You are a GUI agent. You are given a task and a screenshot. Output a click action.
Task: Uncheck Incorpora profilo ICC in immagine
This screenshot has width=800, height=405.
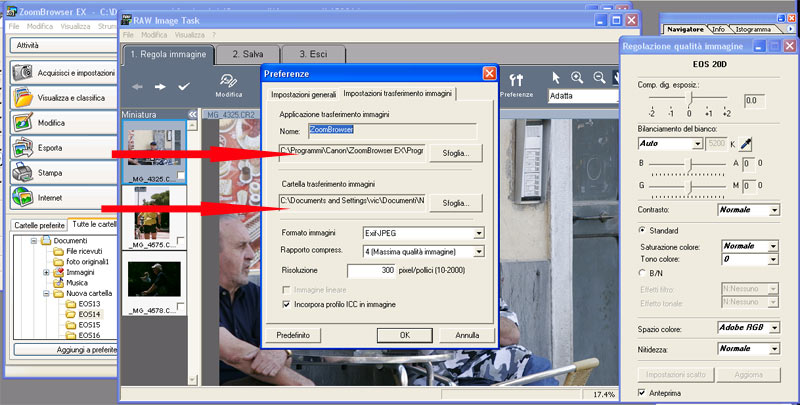point(287,303)
